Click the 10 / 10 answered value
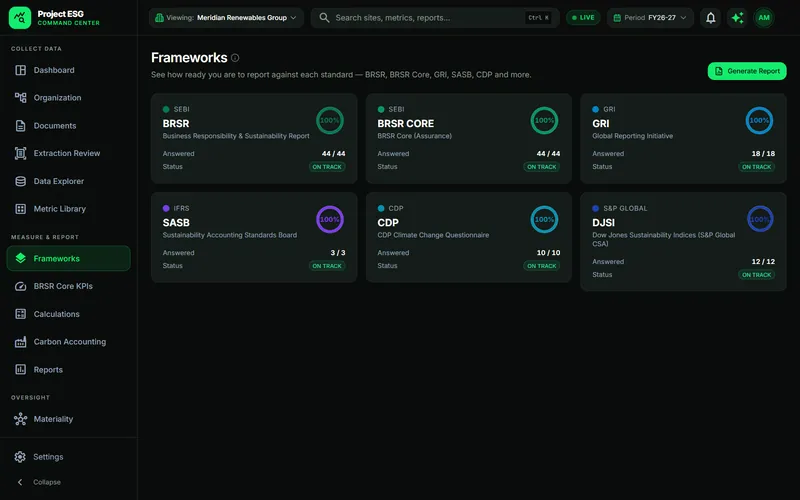The height and width of the screenshot is (500, 800). click(x=548, y=253)
